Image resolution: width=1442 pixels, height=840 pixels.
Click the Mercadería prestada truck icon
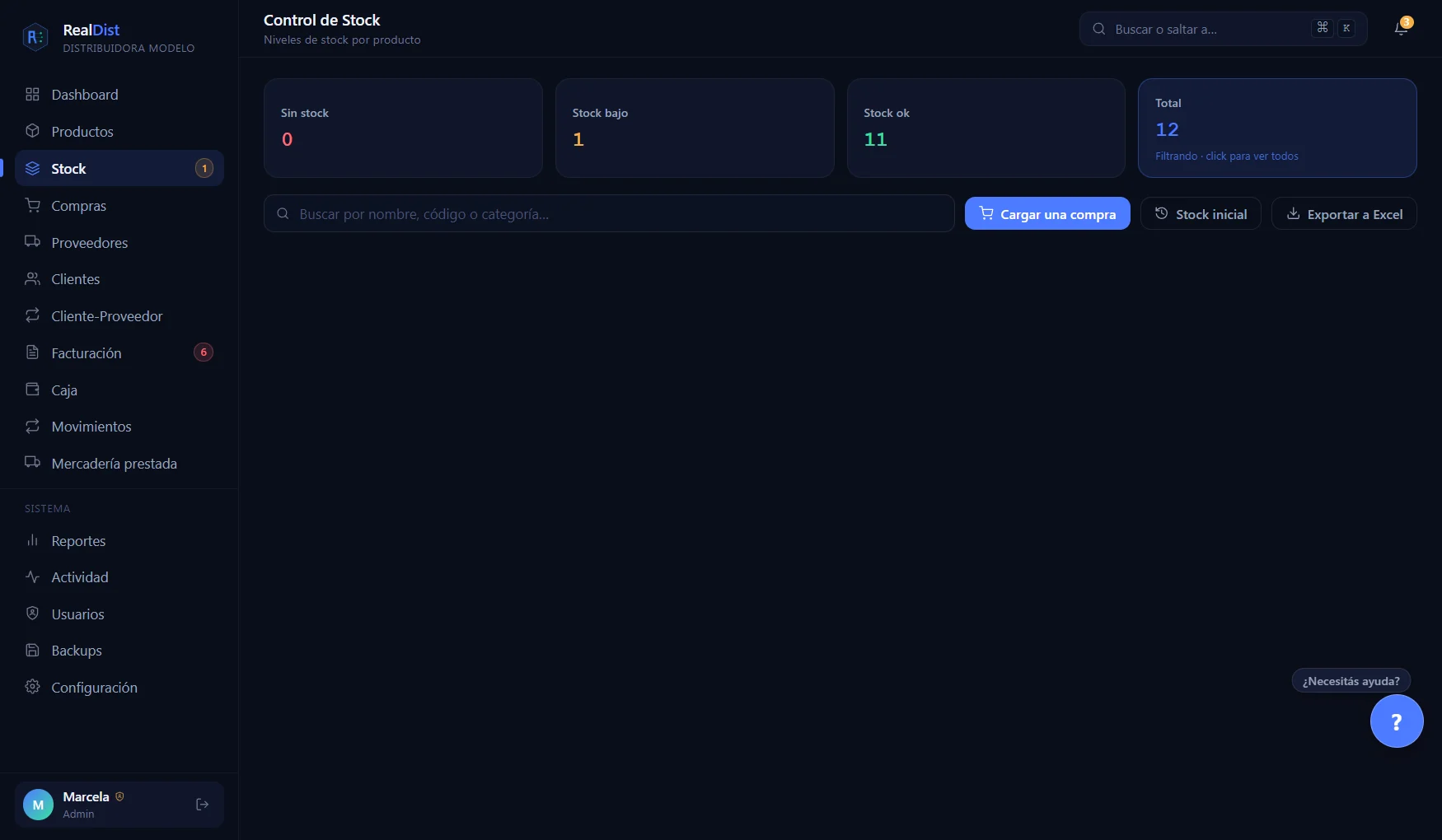tap(32, 463)
